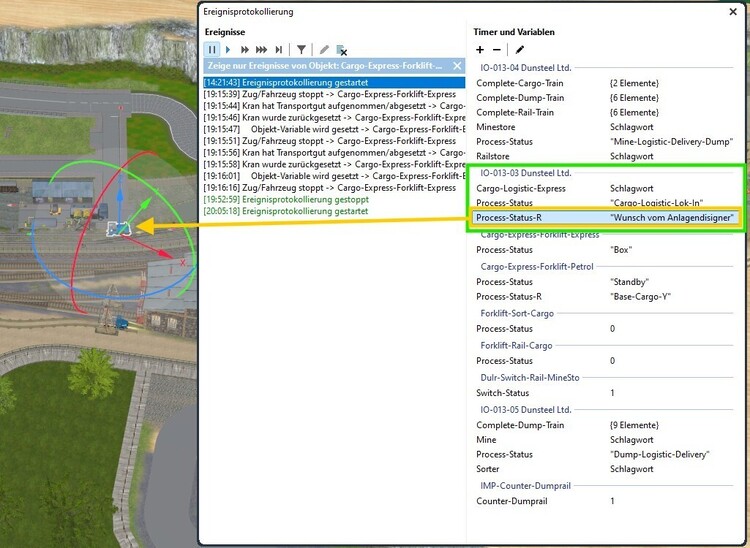Close the Ereignisprotokollierung window

tap(733, 11)
